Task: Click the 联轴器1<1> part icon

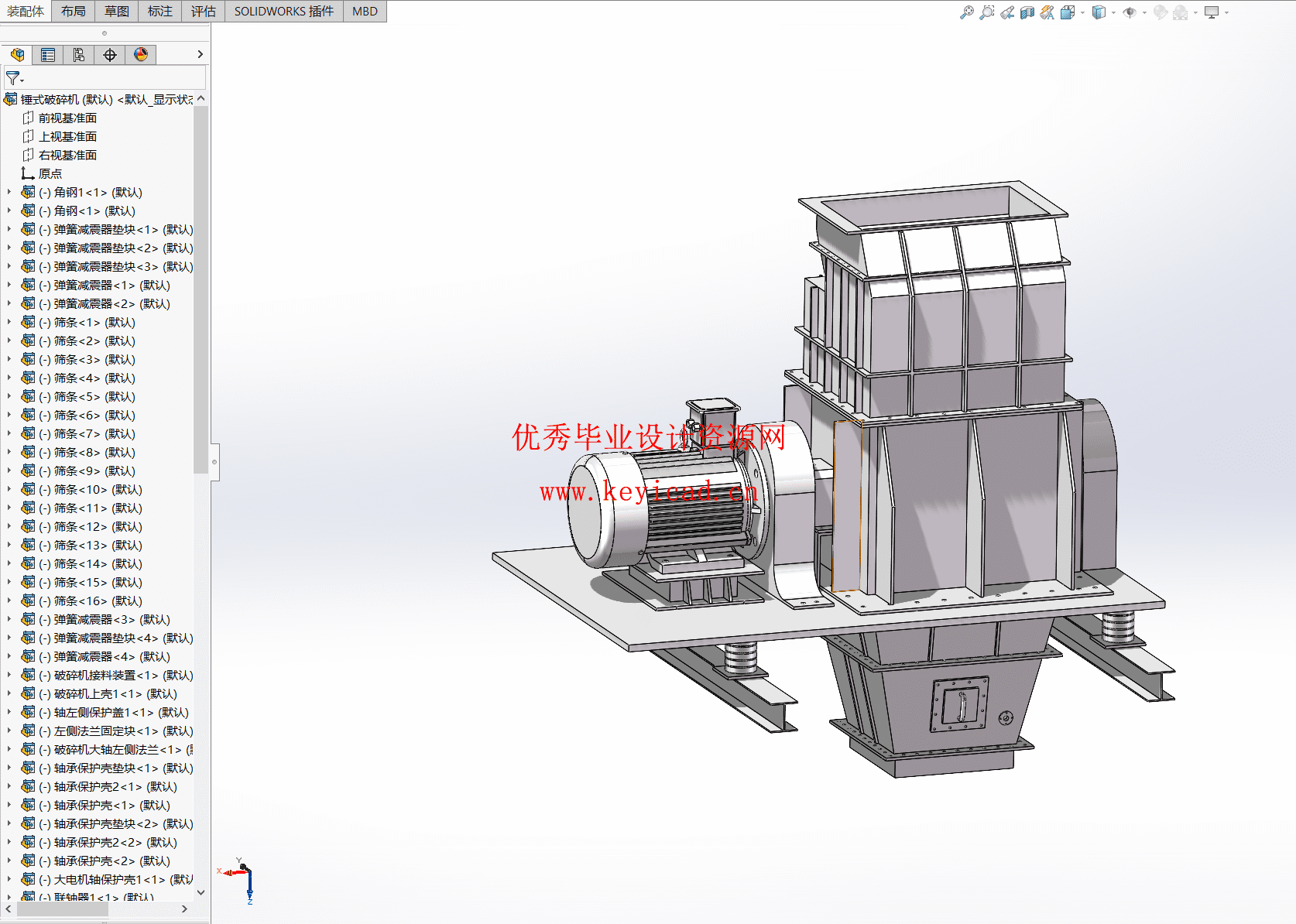Action: (29, 897)
